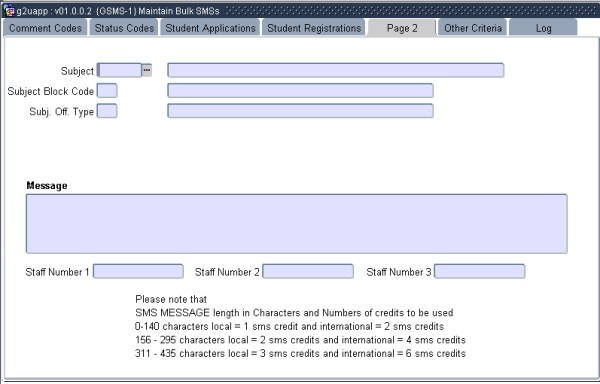The width and height of the screenshot is (600, 384).
Task: Select the Subj. Off. Type description field
Action: point(300,111)
